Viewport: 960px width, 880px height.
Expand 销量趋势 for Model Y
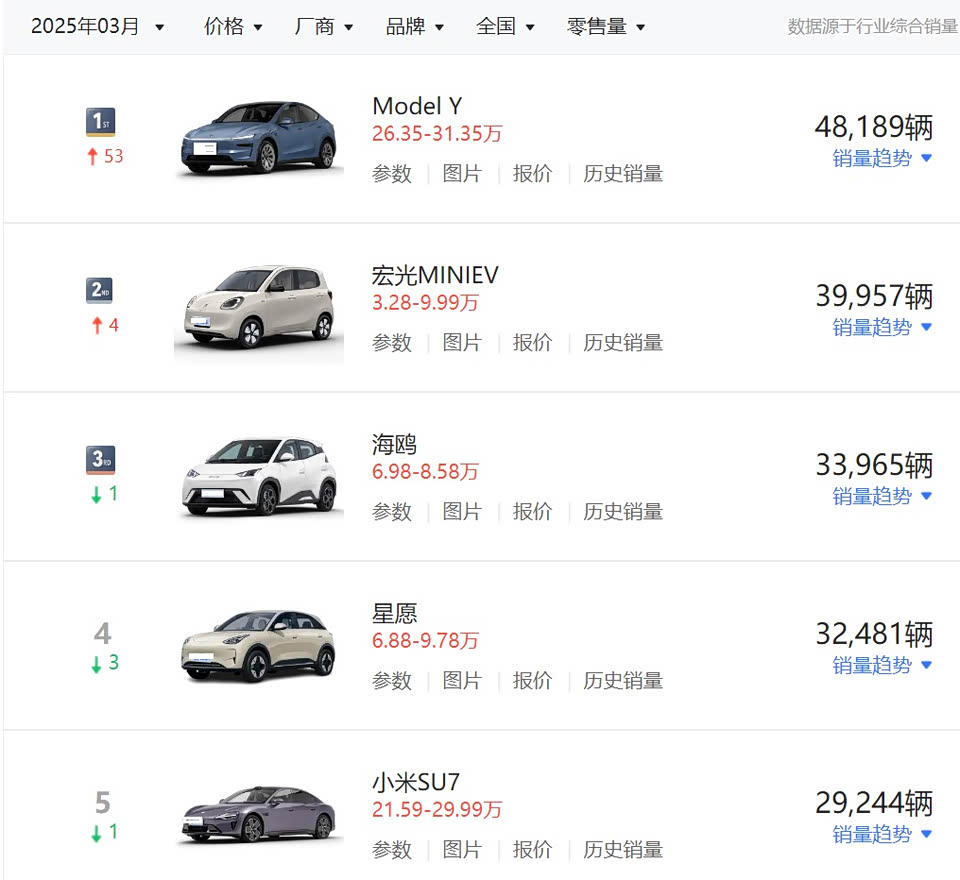point(882,158)
